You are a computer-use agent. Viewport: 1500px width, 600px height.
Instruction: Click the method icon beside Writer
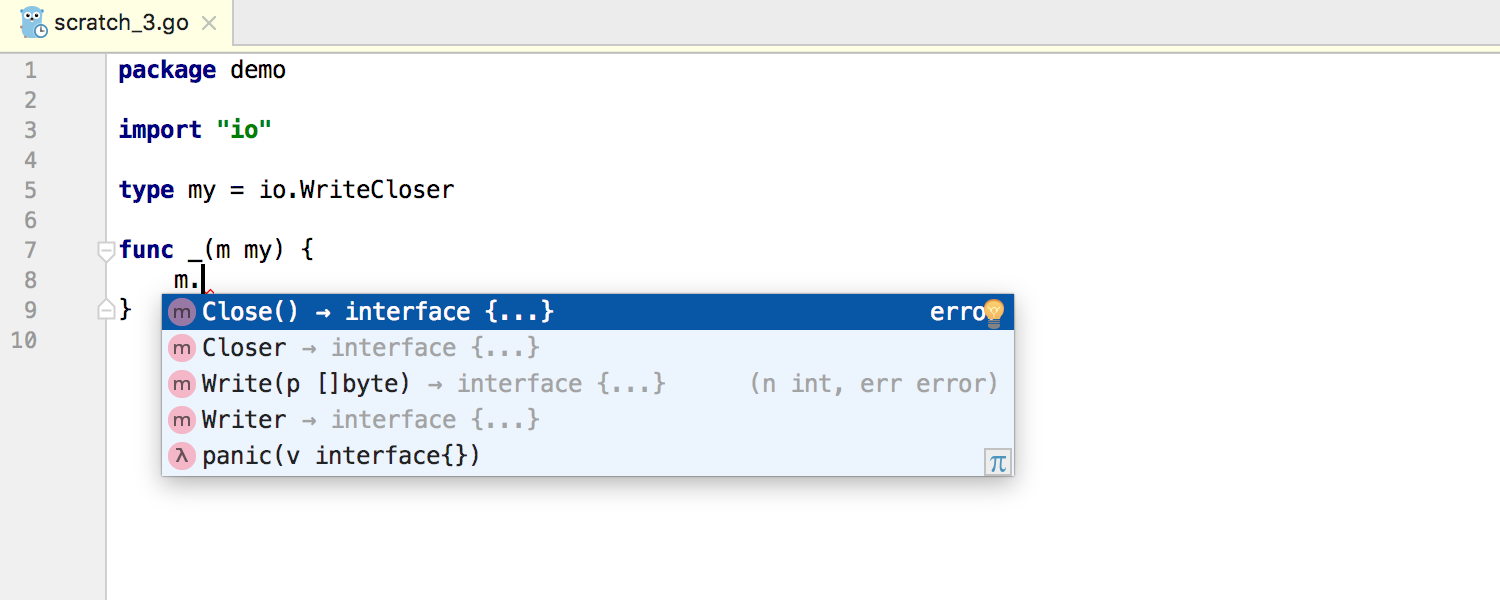[181, 420]
